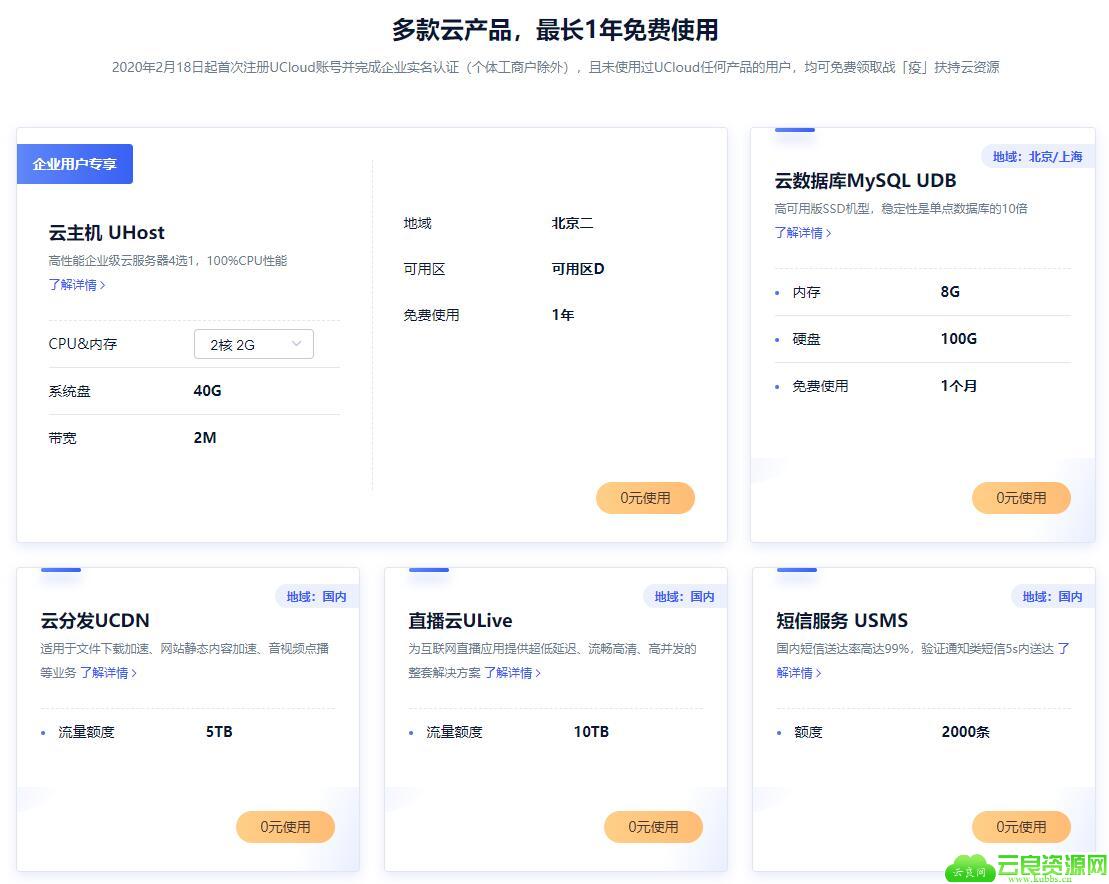Viewport: 1109px width, 884px height.
Task: Click the 硬盘 value 100G
Action: point(958,339)
